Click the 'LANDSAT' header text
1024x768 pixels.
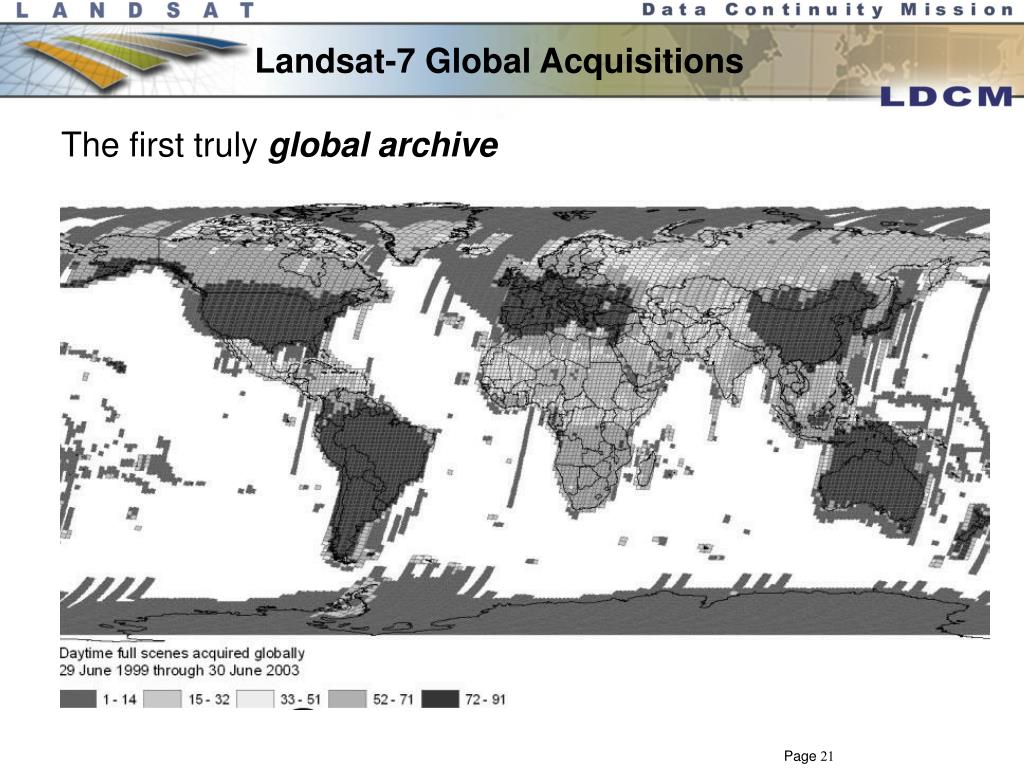click(135, 10)
